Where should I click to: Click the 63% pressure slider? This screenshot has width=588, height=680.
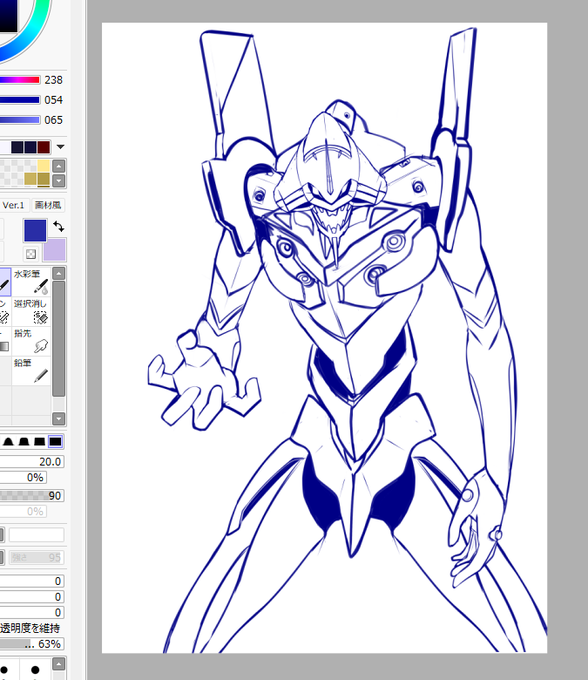point(32,644)
